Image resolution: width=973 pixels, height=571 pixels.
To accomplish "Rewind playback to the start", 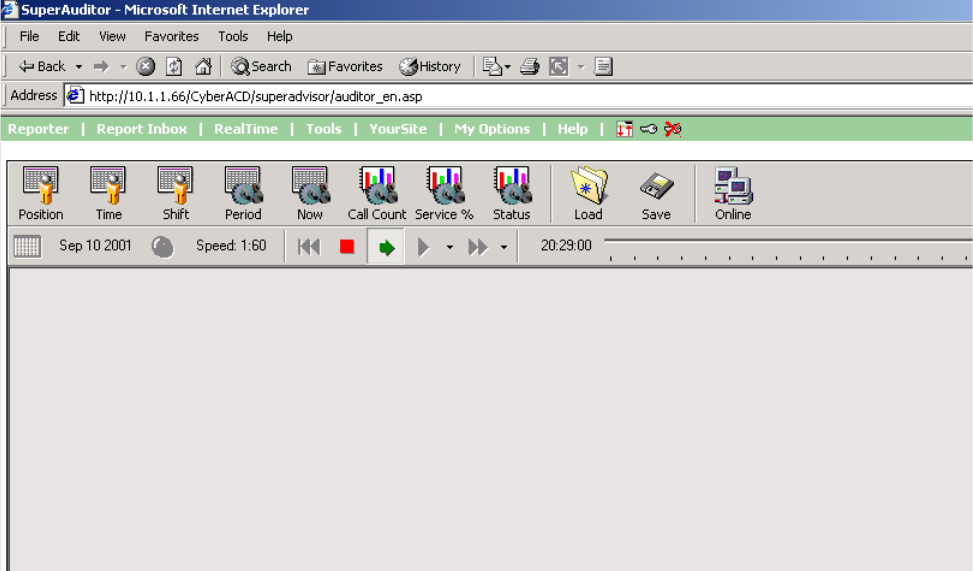I will [309, 247].
